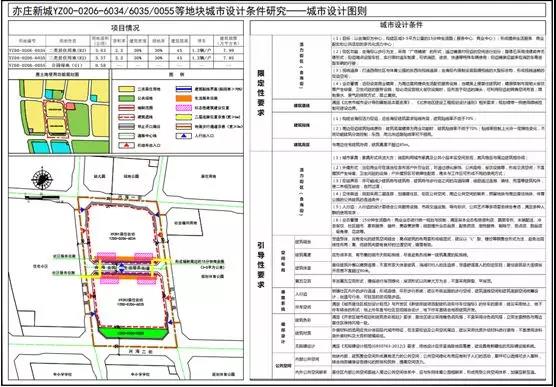Click the white road-centerline legend swatch
Image resolution: width=556 pixels, height=387 pixels.
point(127,136)
